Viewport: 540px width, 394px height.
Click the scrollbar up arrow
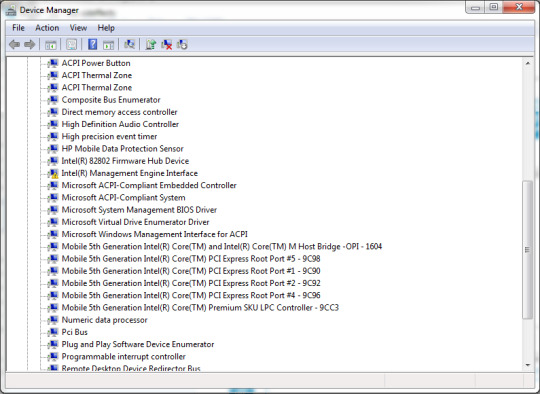tap(528, 63)
